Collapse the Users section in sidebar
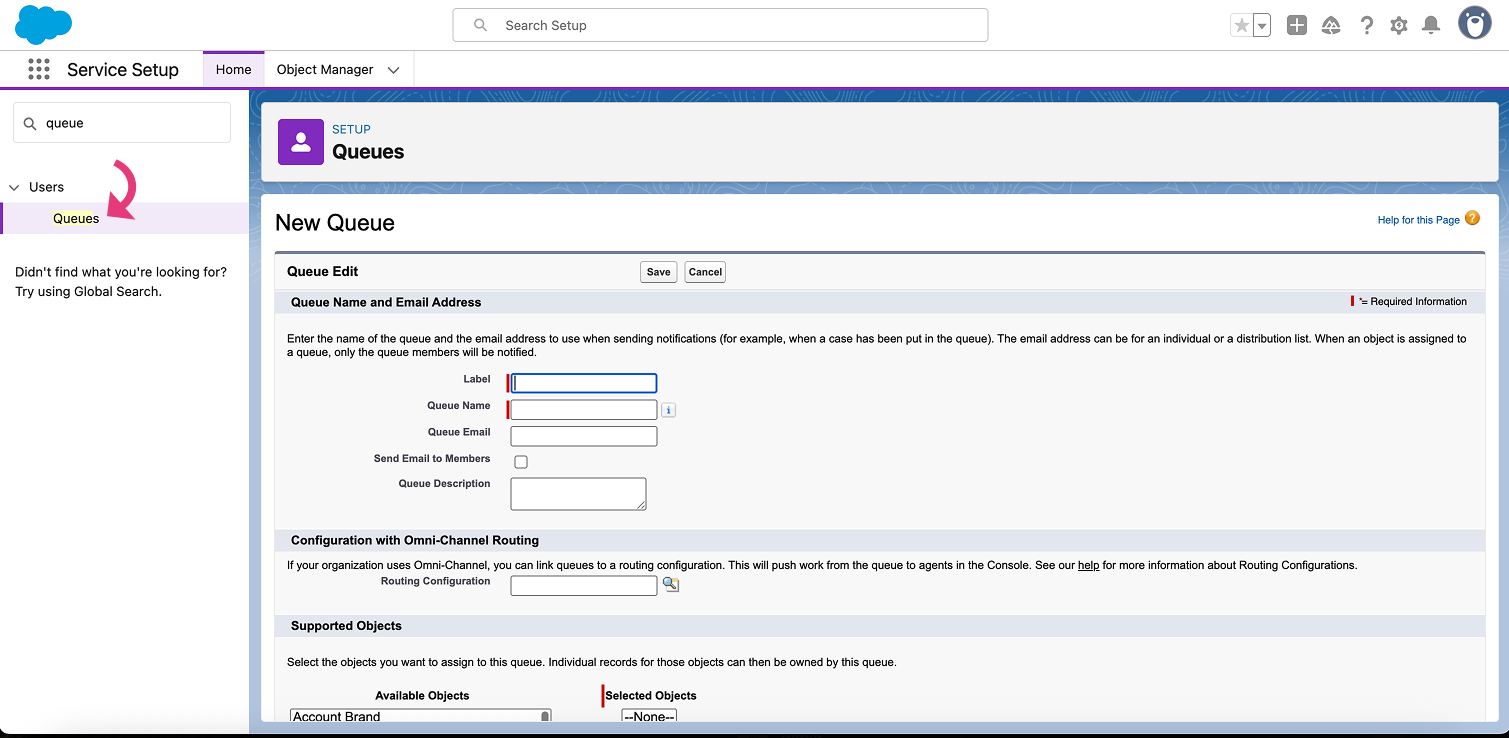Viewport: 1509px width, 738px height. pyautogui.click(x=15, y=188)
